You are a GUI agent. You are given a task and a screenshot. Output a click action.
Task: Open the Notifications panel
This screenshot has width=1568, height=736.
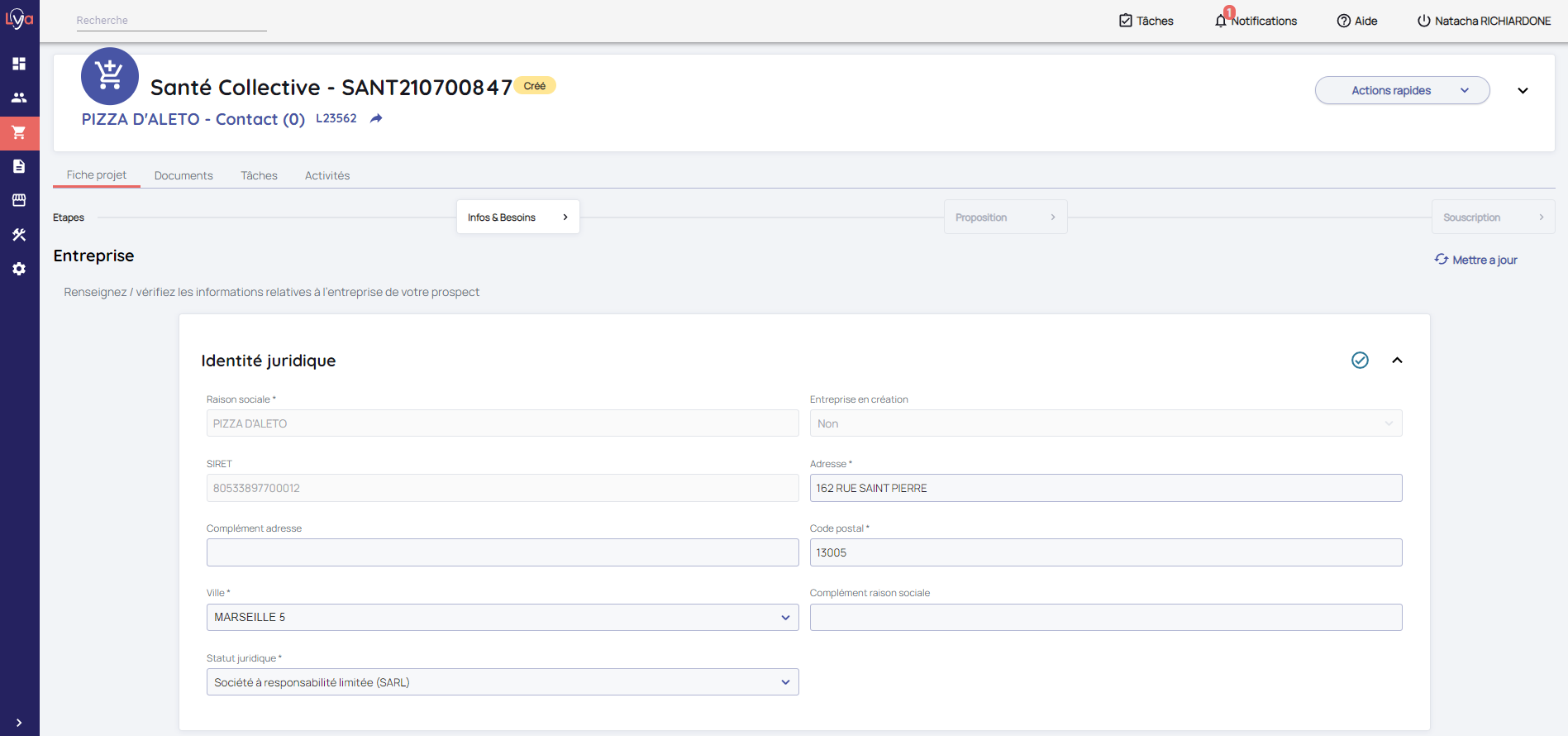(1256, 21)
